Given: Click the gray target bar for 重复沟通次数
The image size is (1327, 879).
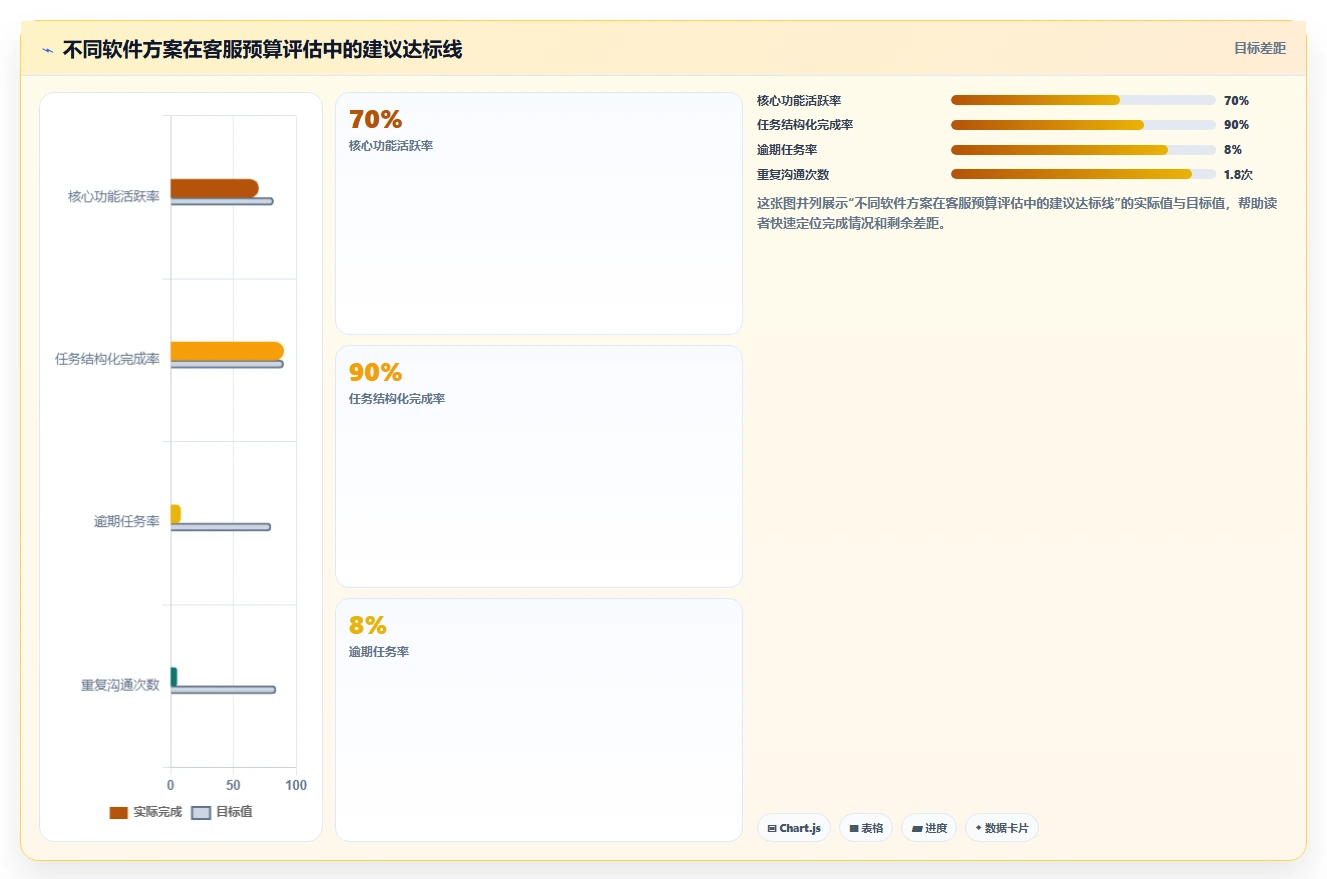Looking at the screenshot, I should pyautogui.click(x=223, y=690).
